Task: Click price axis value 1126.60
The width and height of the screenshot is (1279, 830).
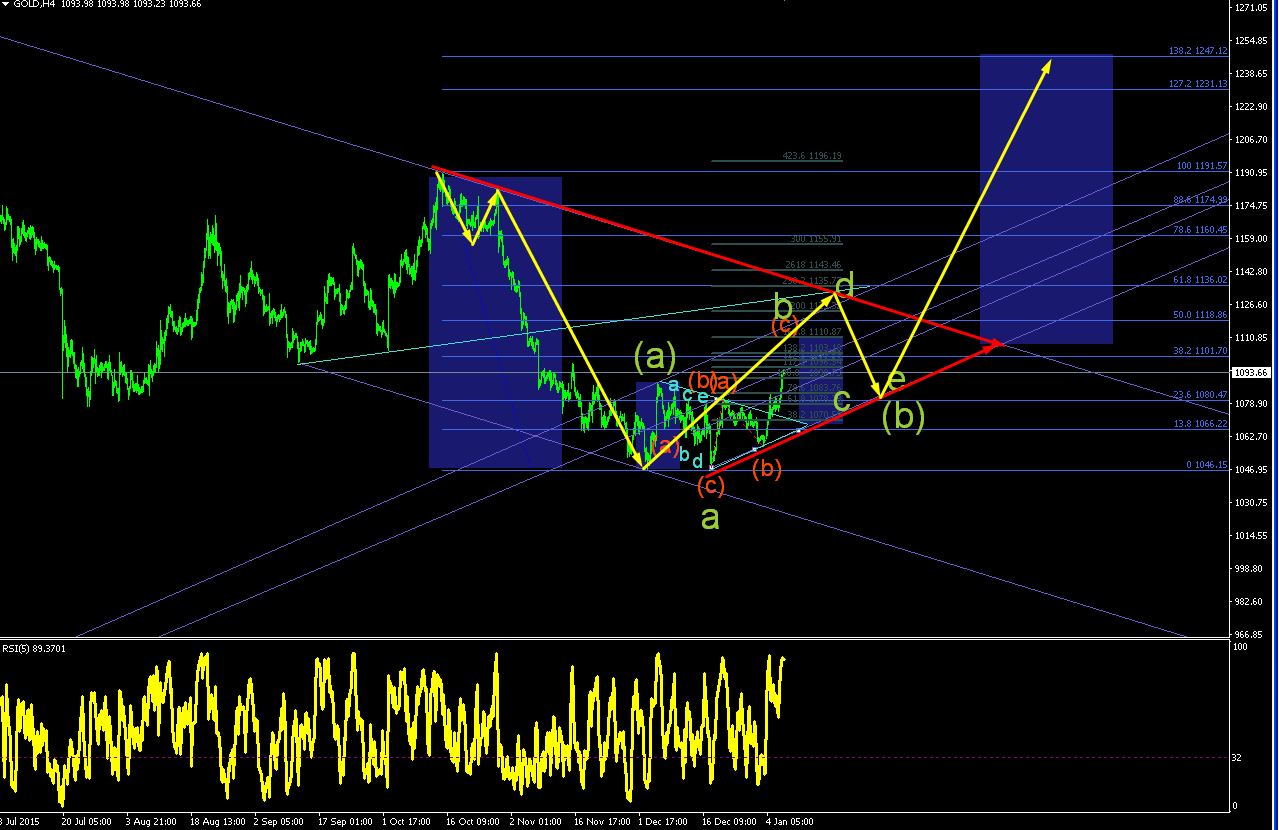Action: click(x=1250, y=305)
